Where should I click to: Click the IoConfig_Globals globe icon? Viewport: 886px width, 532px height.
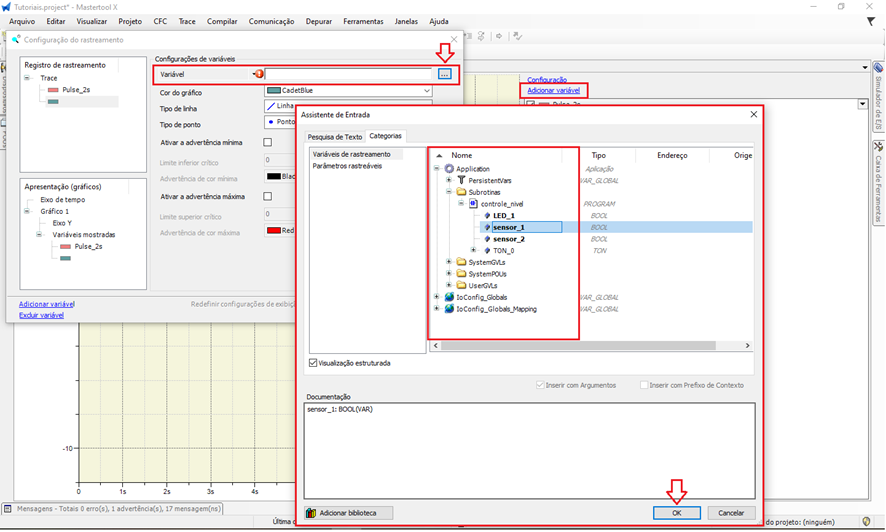tap(449, 297)
